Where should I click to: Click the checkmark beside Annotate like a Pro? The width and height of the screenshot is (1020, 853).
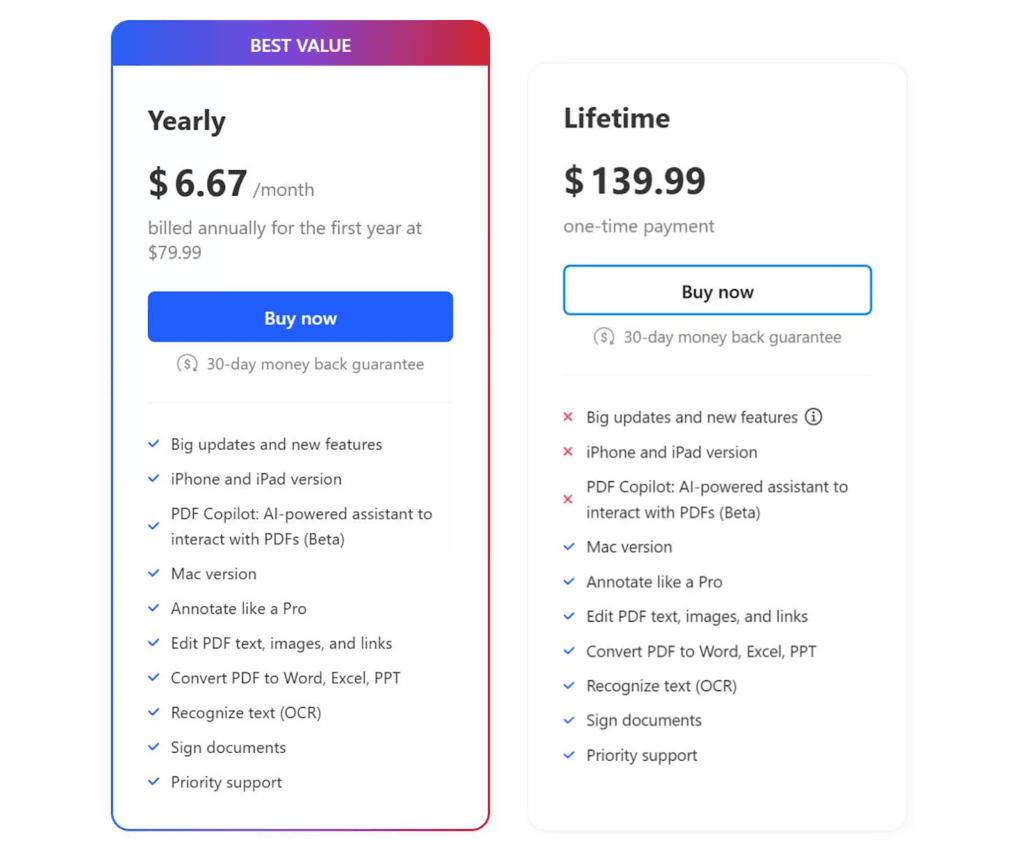(x=154, y=607)
